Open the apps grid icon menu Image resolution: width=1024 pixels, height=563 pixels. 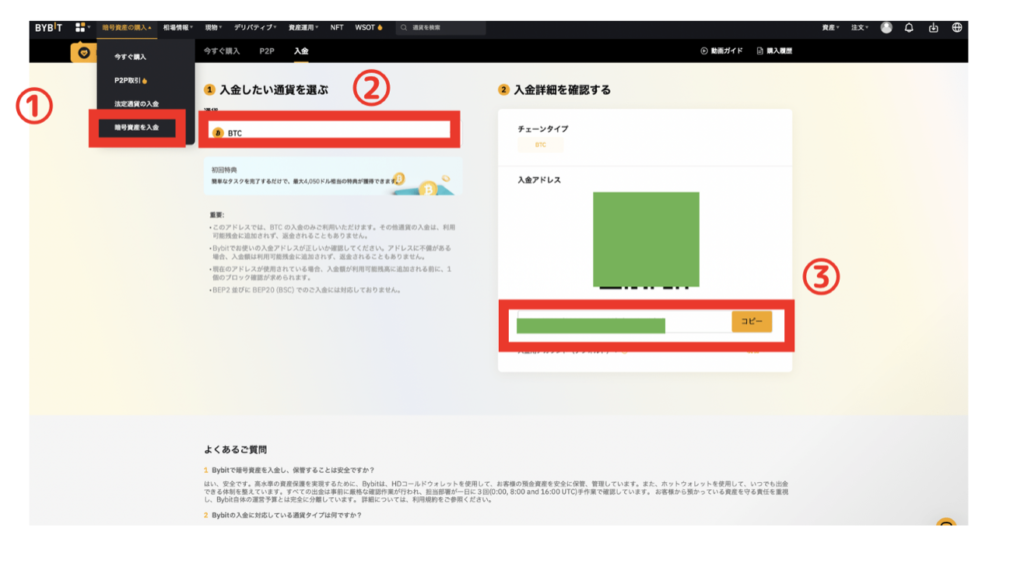[80, 28]
